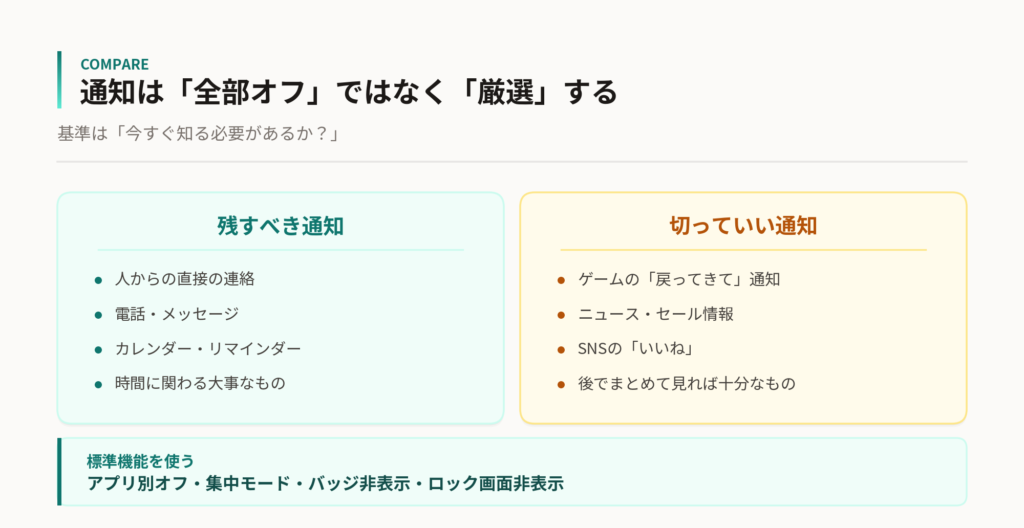
Task: Click the green bullet beside カレンダー・リマインダー
Action: tap(99, 350)
